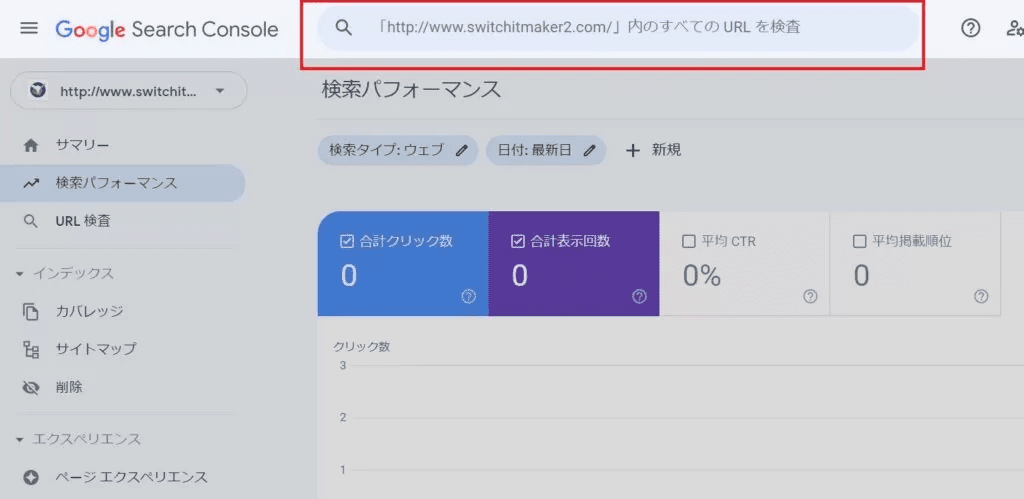Select the 平均掲載順位 metric card
The image size is (1024, 499).
[915, 264]
